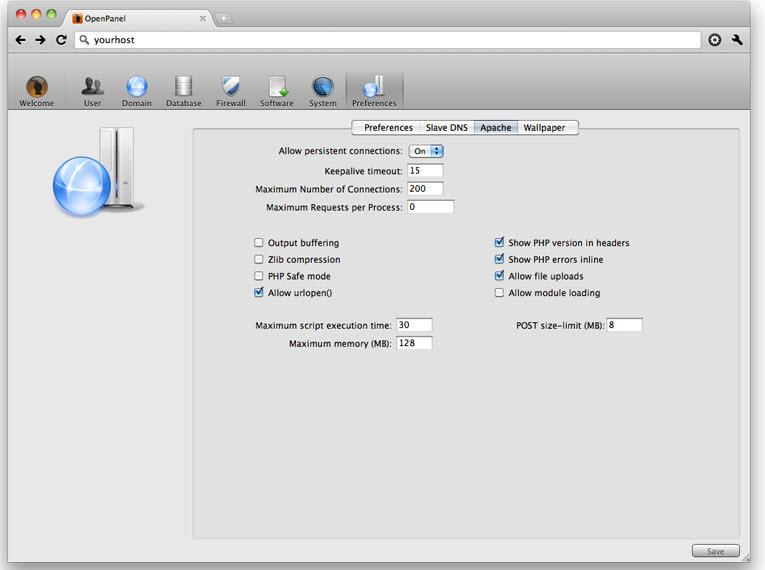The width and height of the screenshot is (765, 570).
Task: Go to the Domain globe icon
Action: click(x=137, y=86)
